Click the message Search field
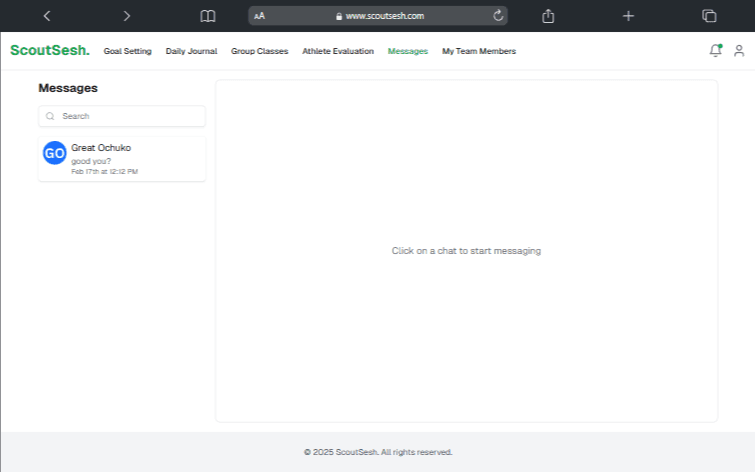The image size is (755, 472). [122, 116]
